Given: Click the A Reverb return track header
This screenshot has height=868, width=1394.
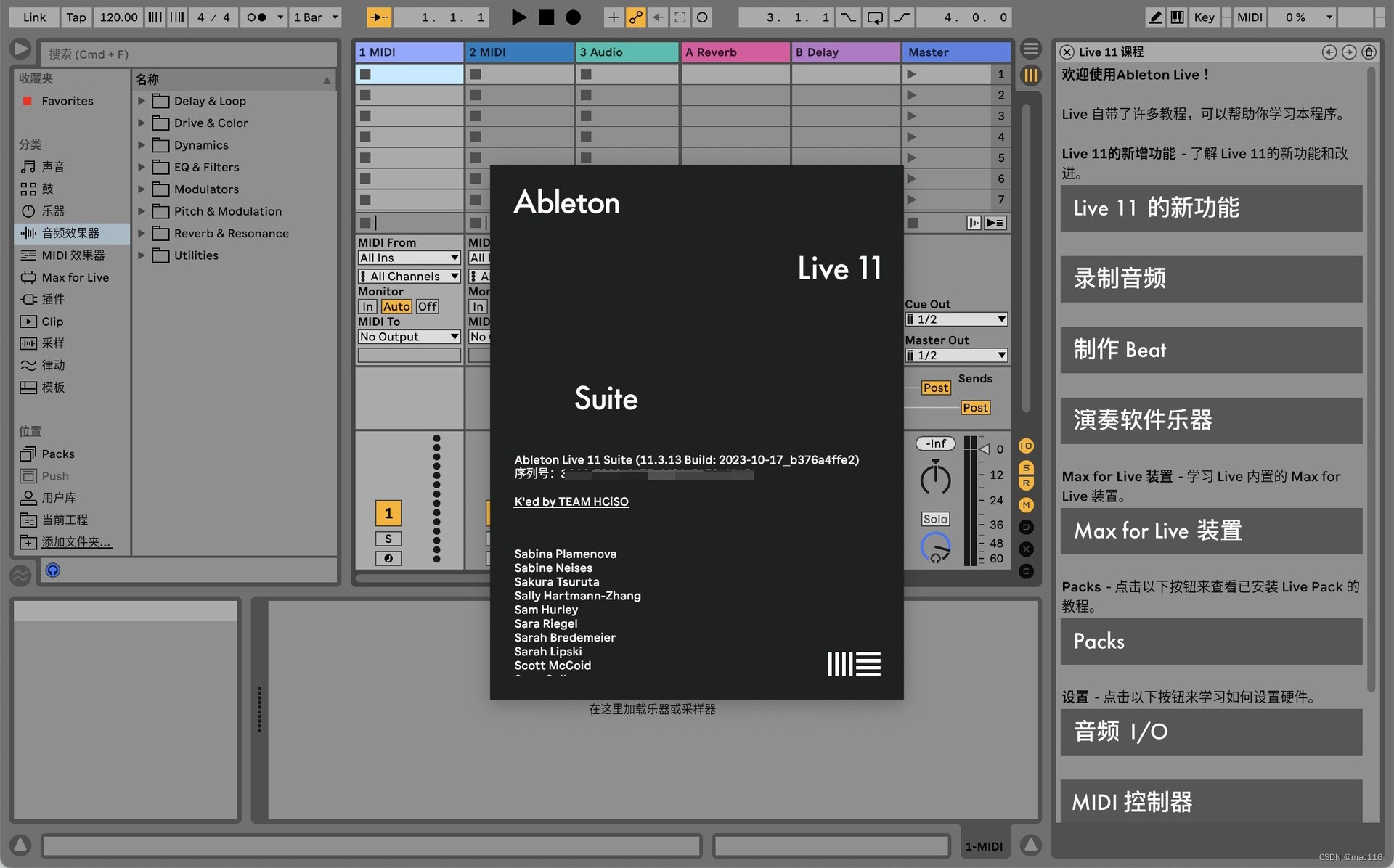Looking at the screenshot, I should coord(735,52).
